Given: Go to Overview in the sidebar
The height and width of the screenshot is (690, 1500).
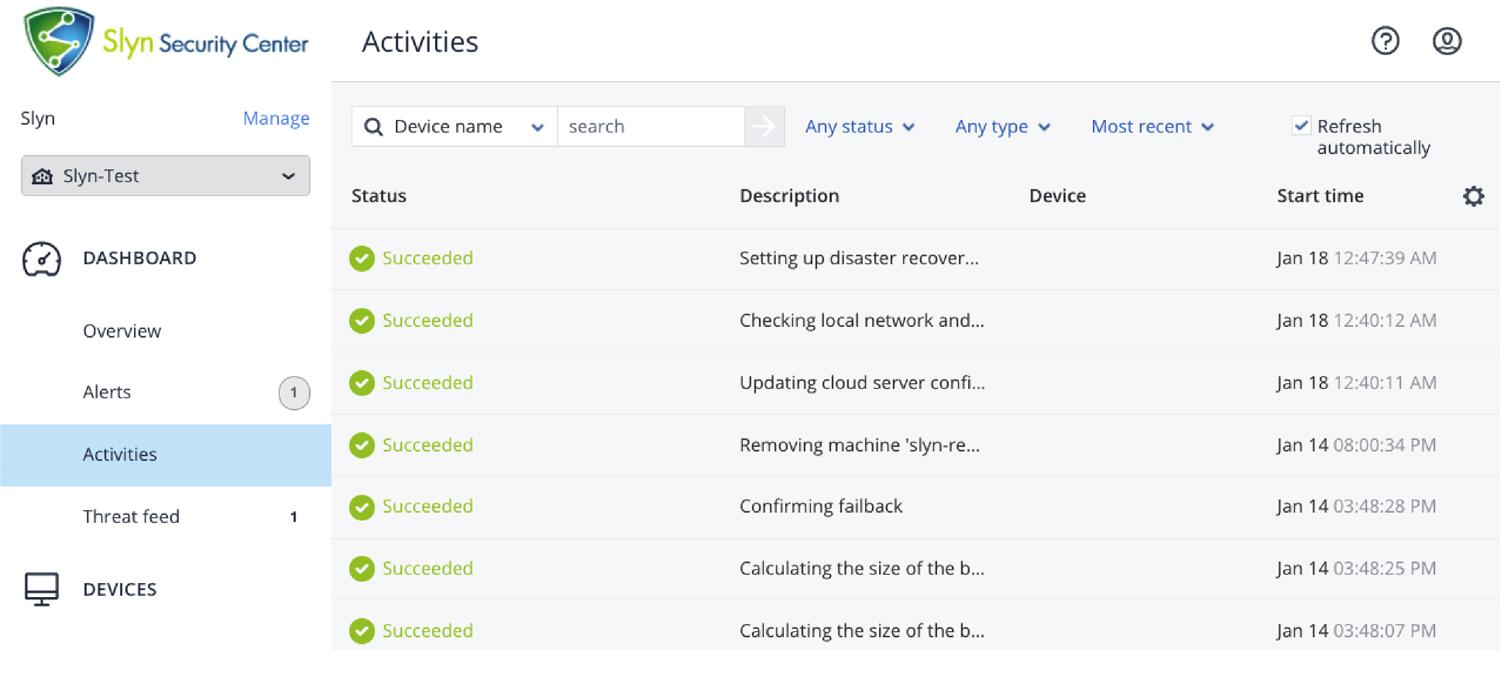Looking at the screenshot, I should pos(122,331).
